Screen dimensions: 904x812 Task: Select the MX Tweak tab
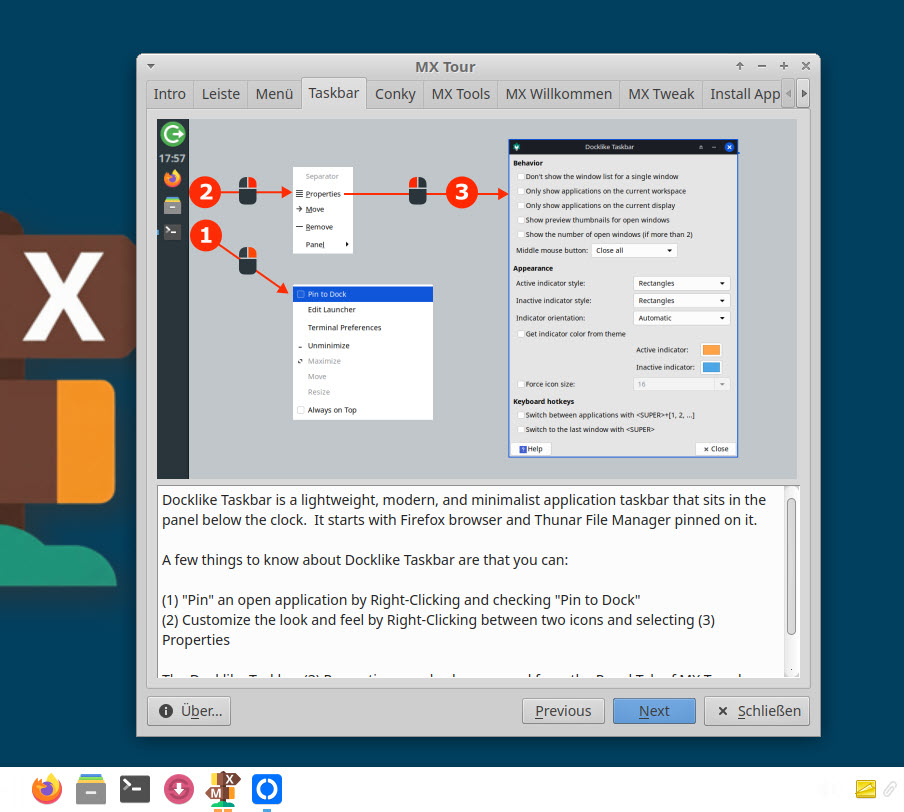660,94
